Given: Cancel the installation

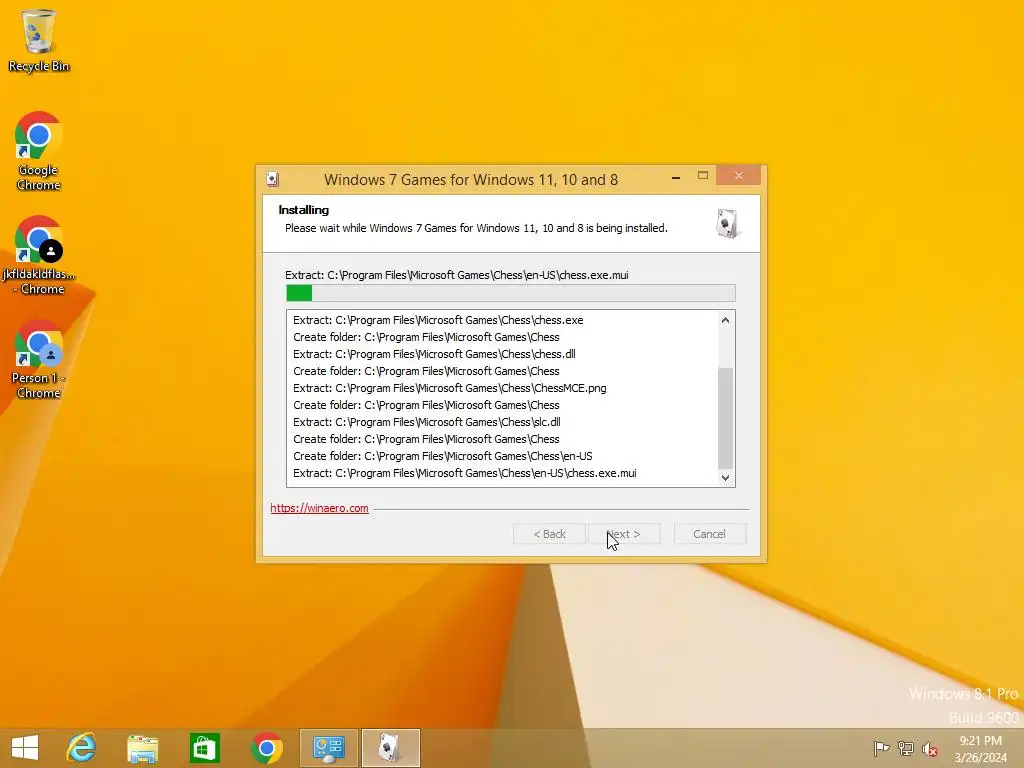Looking at the screenshot, I should [x=709, y=534].
